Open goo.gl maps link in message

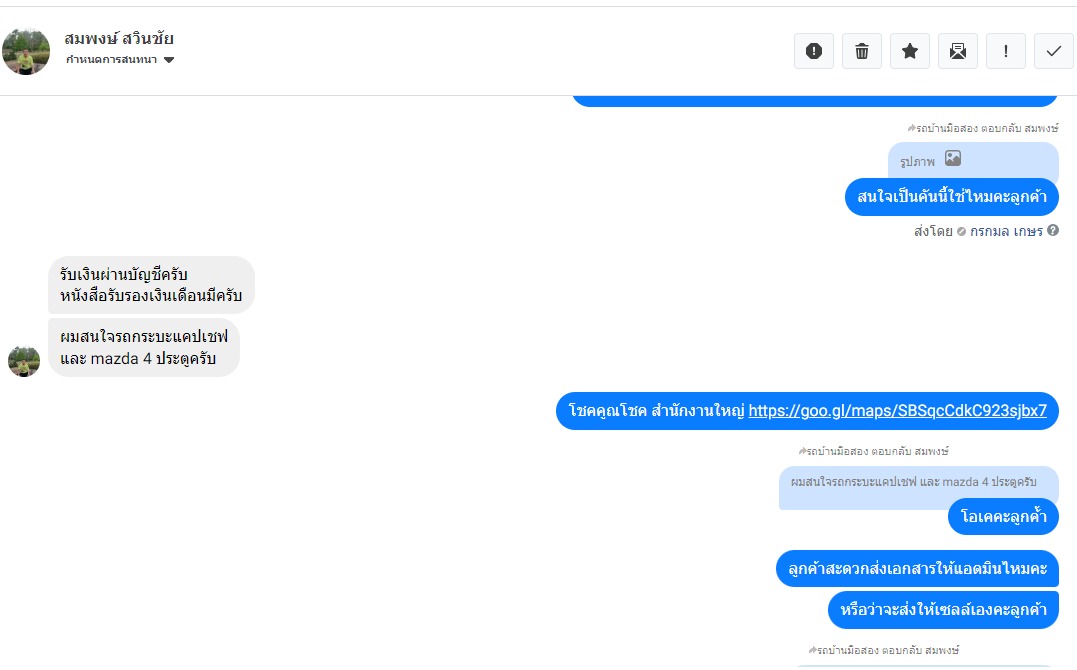click(897, 410)
